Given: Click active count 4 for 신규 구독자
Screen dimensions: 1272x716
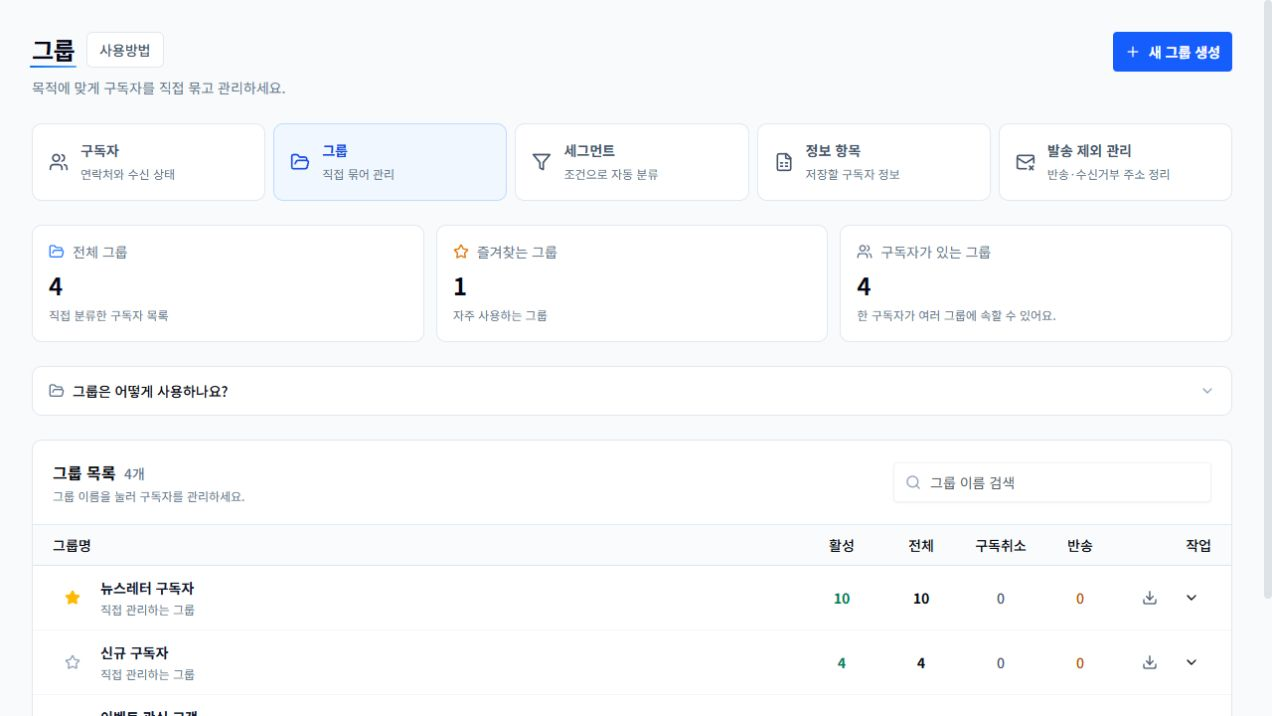Looking at the screenshot, I should click(842, 662).
